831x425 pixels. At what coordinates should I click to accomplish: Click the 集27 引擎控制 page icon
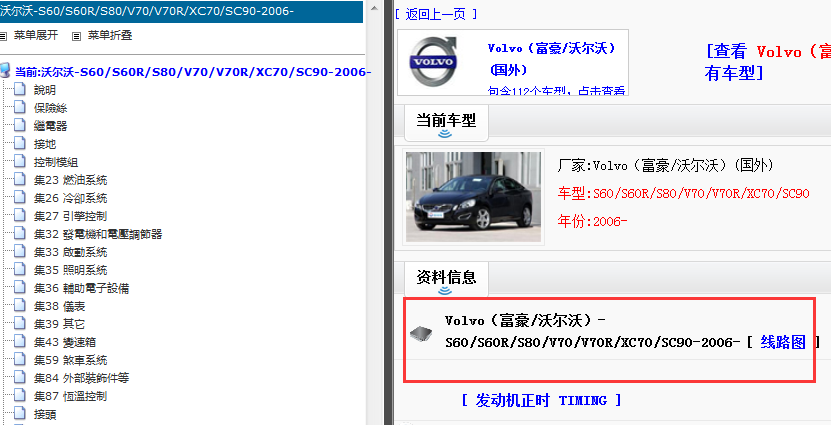(20, 215)
